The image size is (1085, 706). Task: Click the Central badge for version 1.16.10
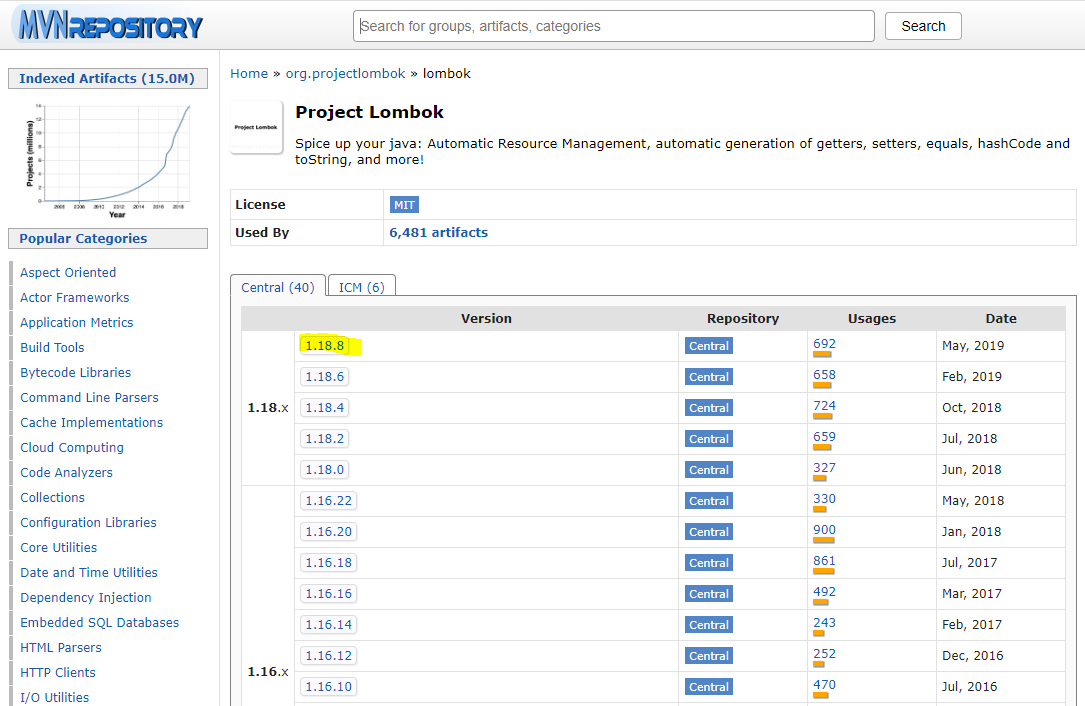pyautogui.click(x=709, y=687)
